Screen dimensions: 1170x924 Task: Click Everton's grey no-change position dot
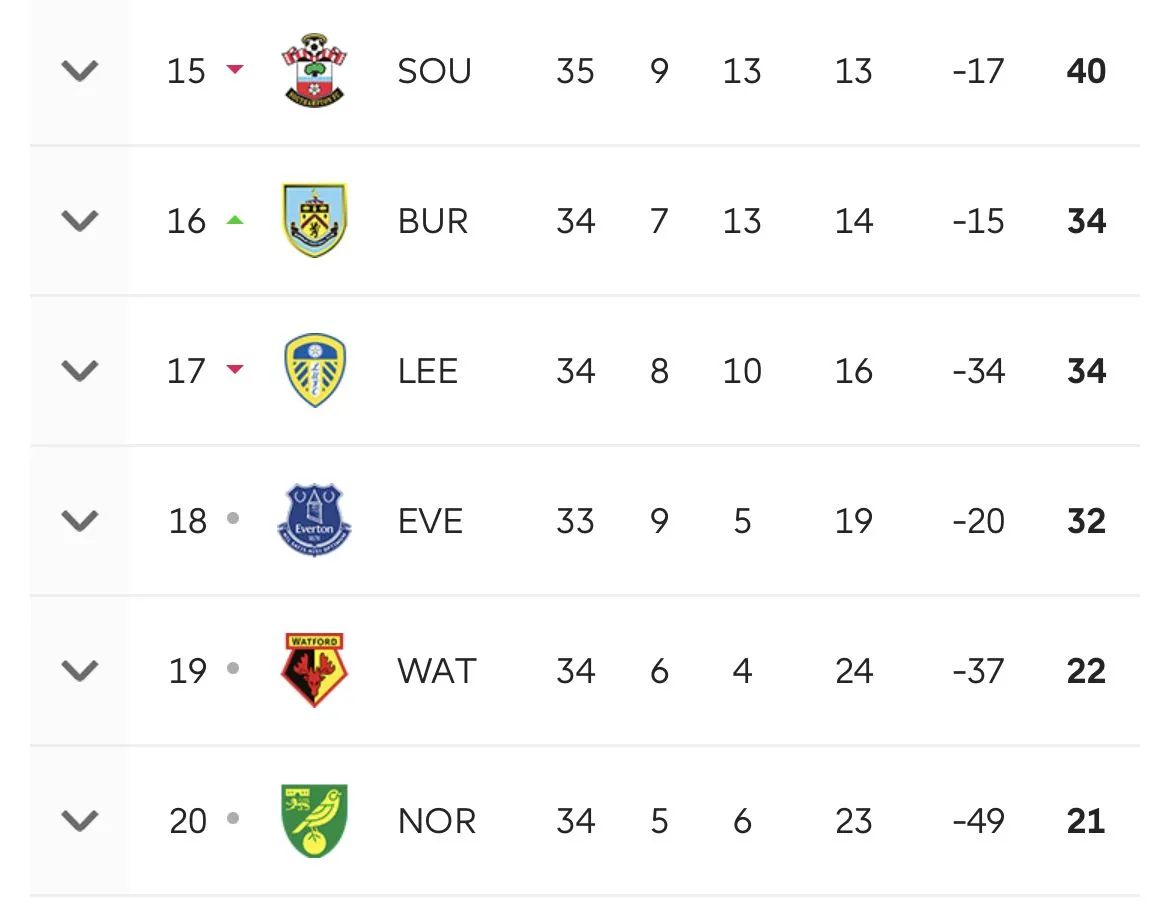click(x=233, y=519)
